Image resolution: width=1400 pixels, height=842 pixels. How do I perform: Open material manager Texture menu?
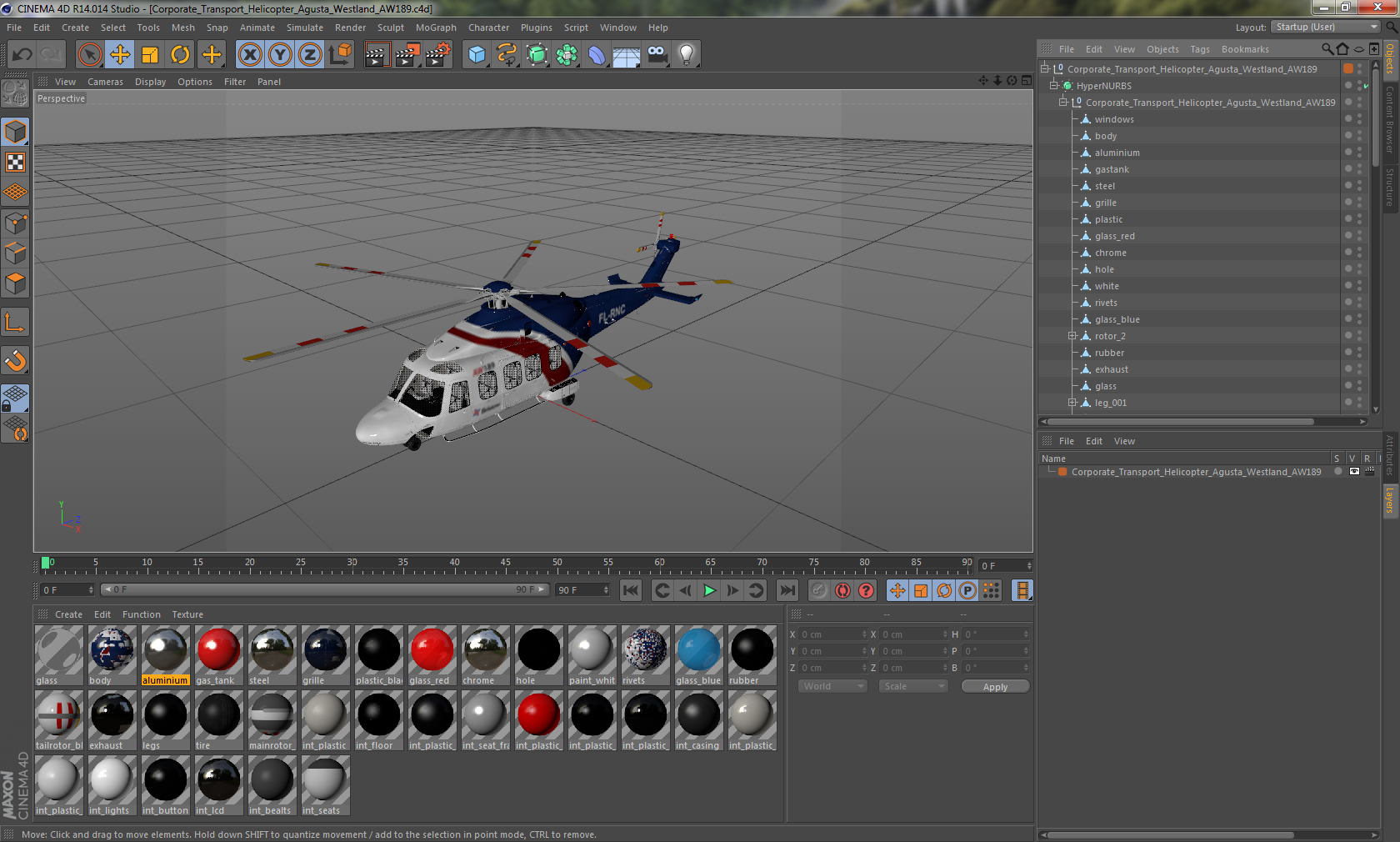click(187, 614)
